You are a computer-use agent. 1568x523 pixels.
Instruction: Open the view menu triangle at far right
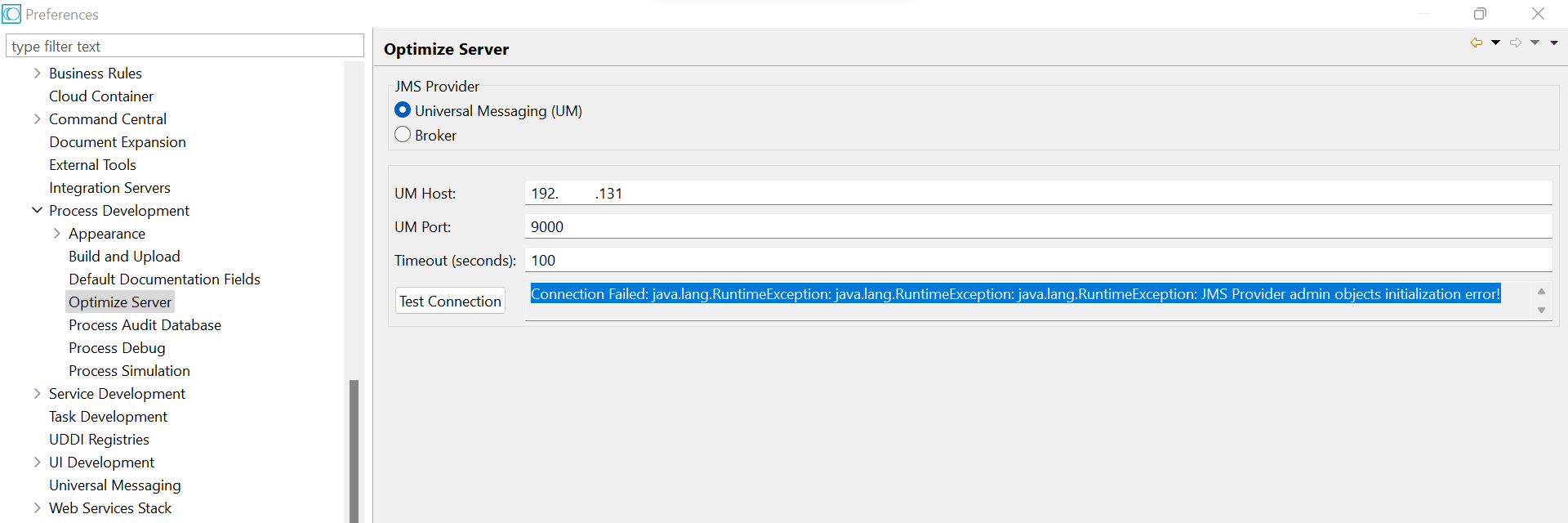coord(1554,42)
